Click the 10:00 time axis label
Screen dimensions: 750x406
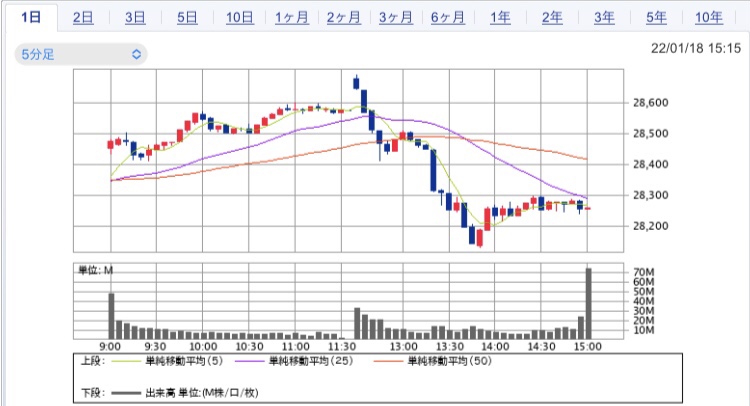point(203,347)
